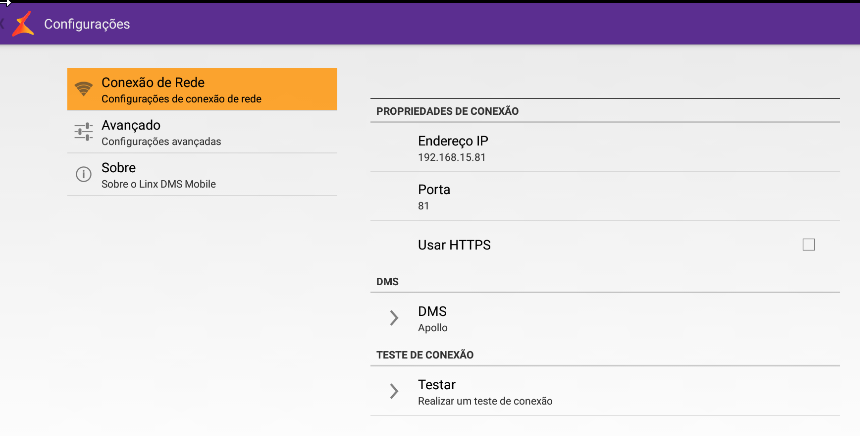
Task: Click the Configurações header title
Action: (x=87, y=24)
